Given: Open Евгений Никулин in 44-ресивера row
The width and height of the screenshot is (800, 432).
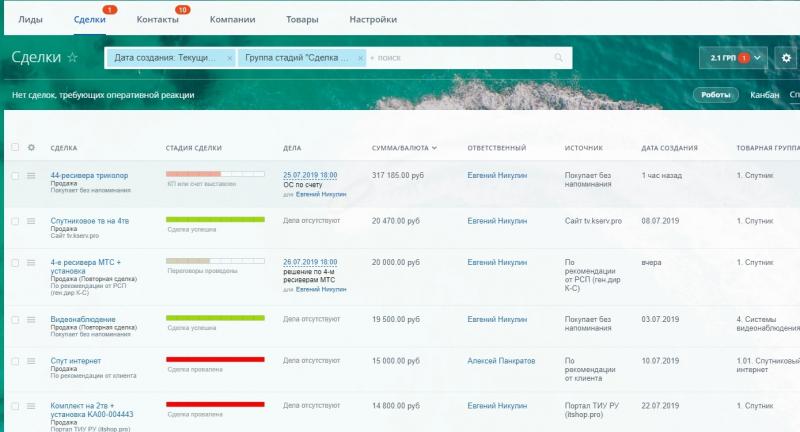Looking at the screenshot, I should 497,175.
